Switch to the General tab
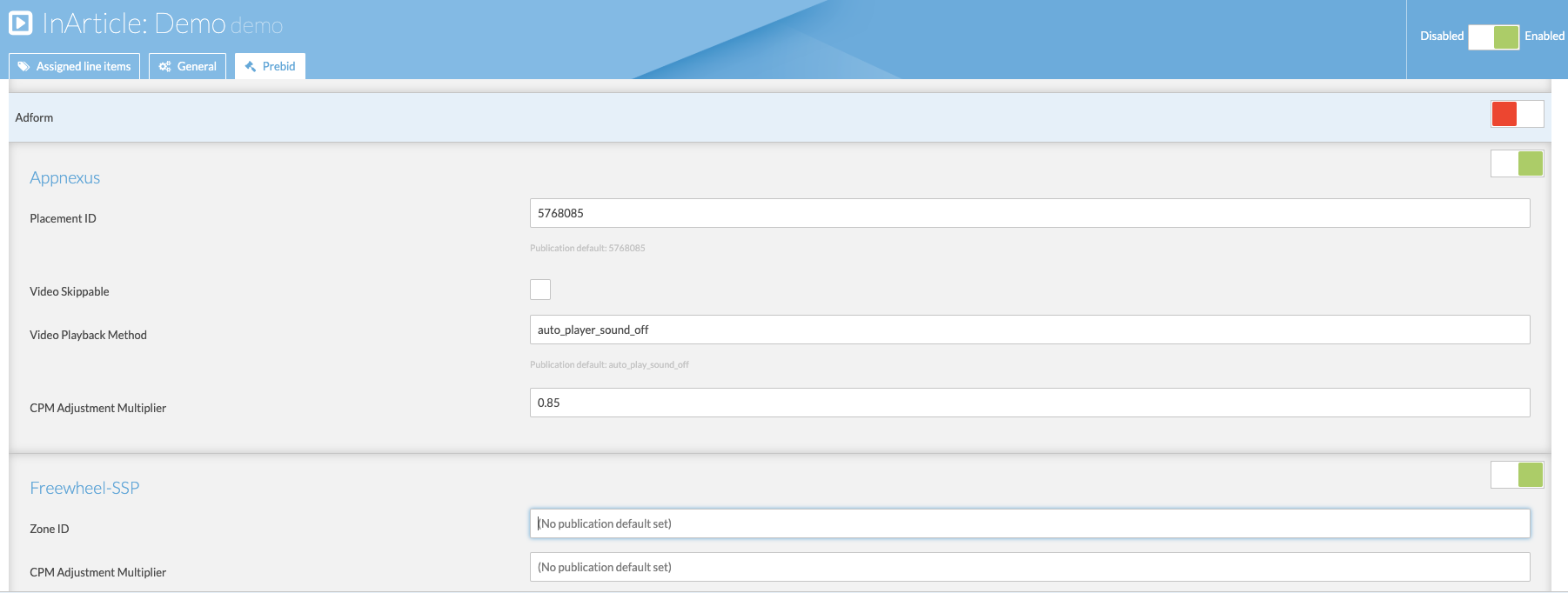 (x=187, y=66)
